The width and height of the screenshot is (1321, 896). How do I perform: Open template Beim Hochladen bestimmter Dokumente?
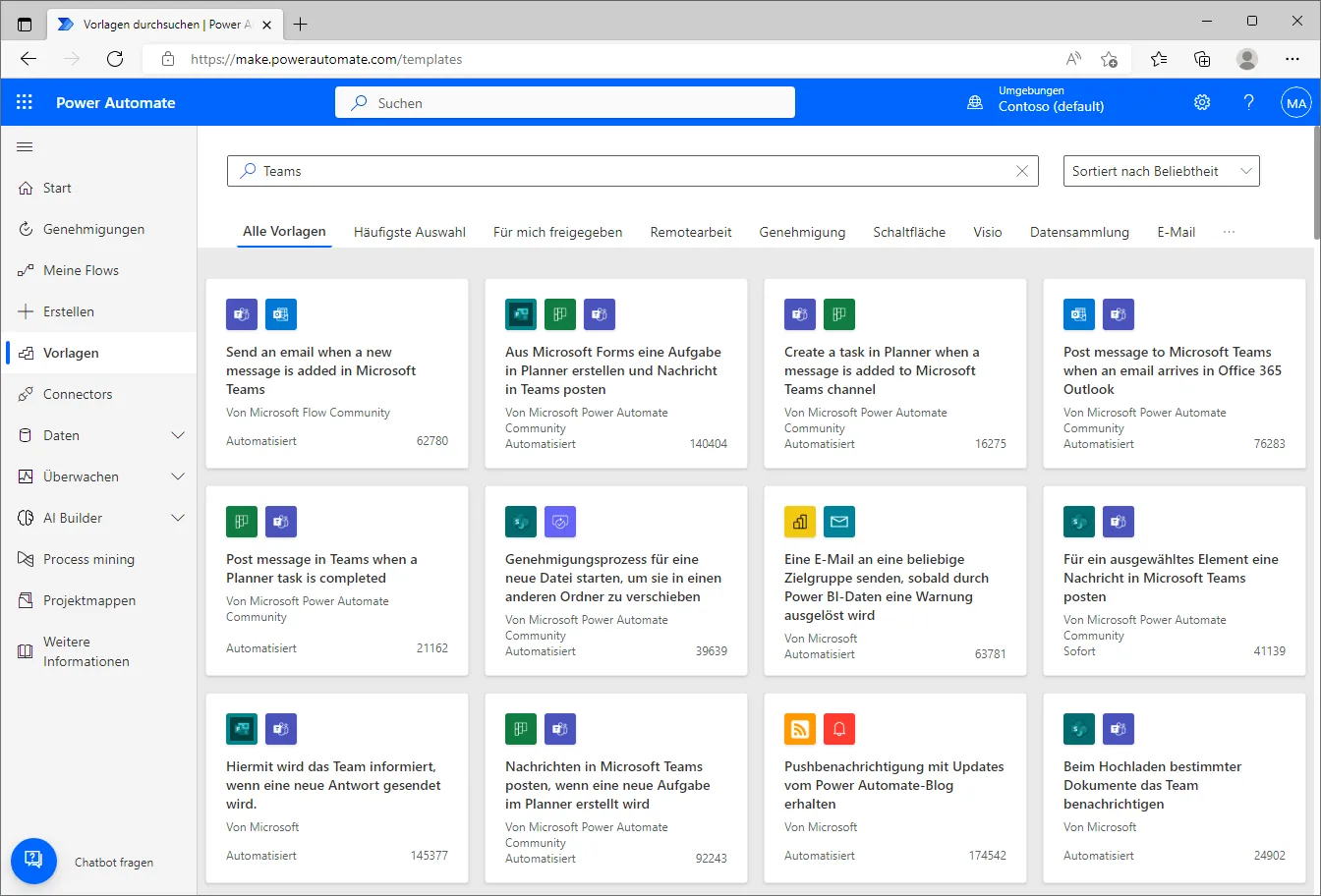(x=1175, y=788)
